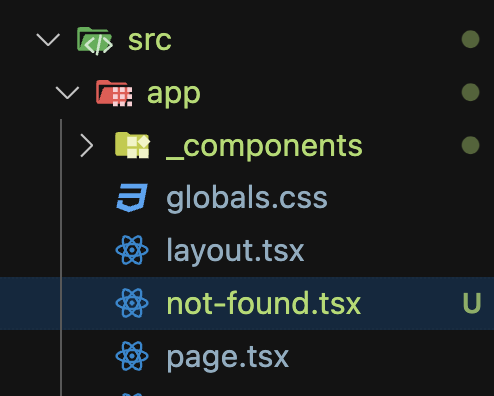This screenshot has height=396, width=494.
Task: Expand the _components folder chevron
Action: coord(87,145)
